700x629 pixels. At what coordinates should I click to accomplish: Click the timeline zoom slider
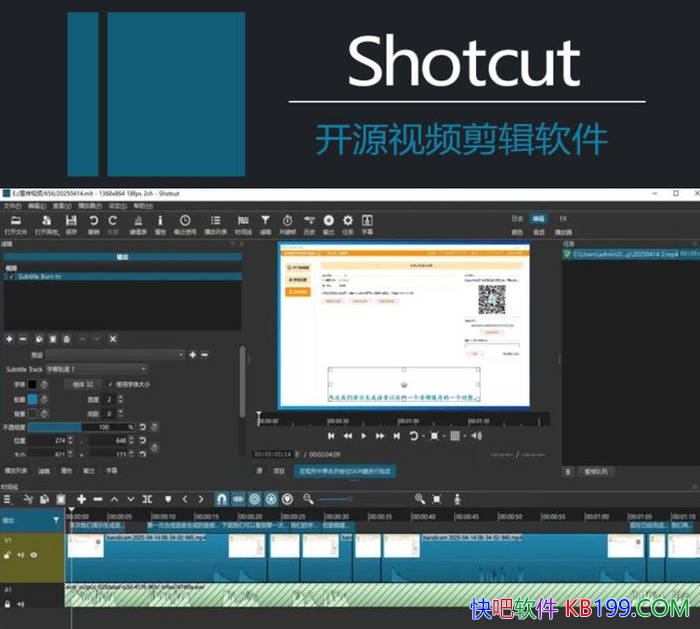335,499
